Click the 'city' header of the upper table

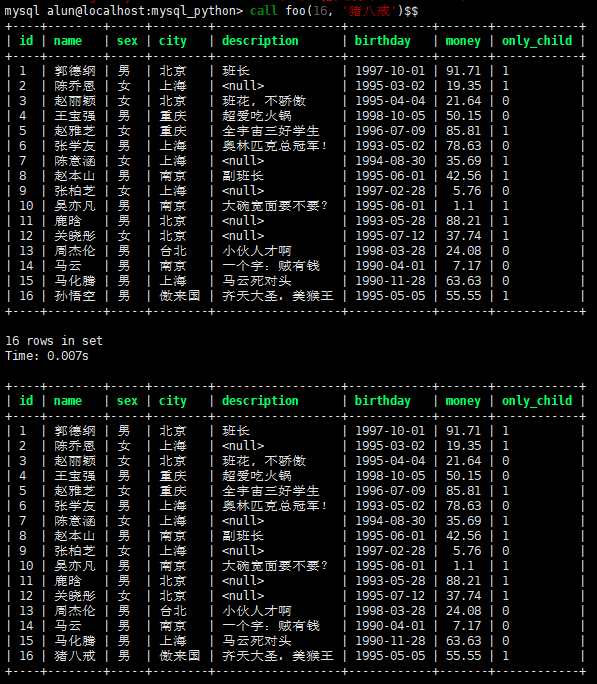coord(173,41)
